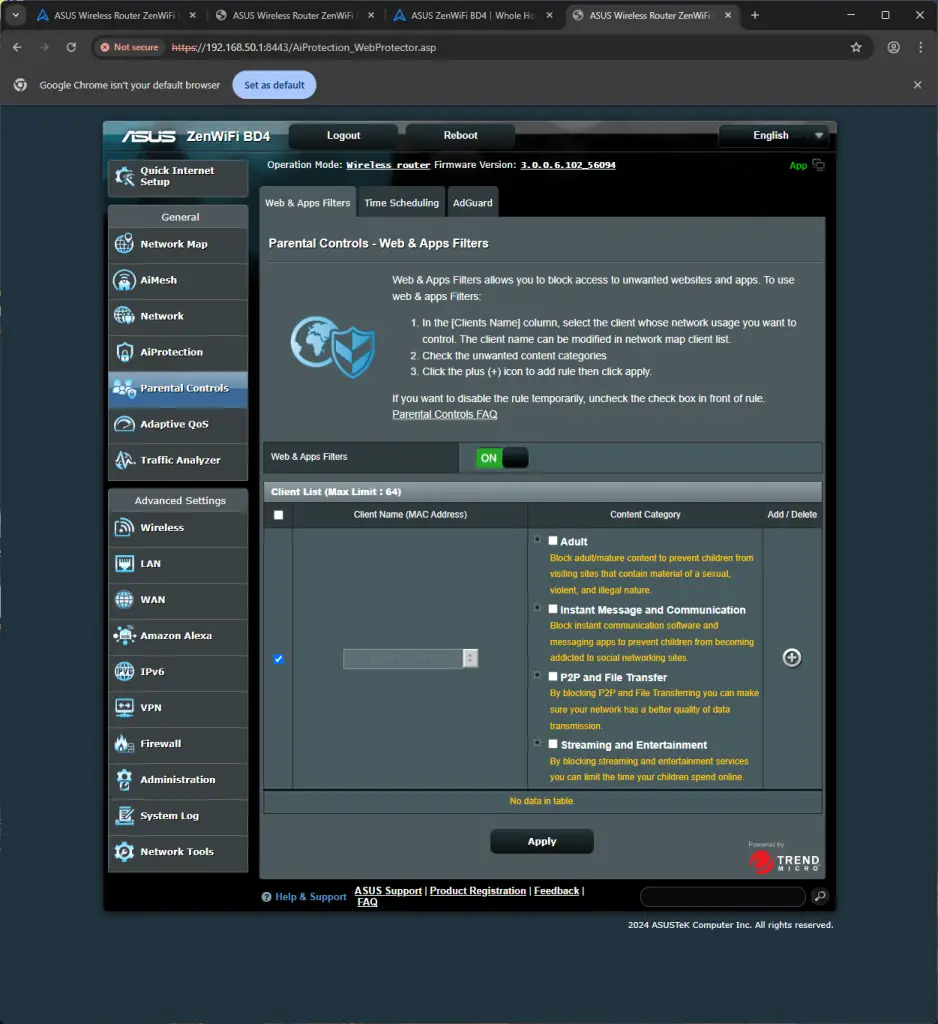938x1024 pixels.
Task: Tick the select-all checkbox in the Client List header
Action: tap(279, 515)
